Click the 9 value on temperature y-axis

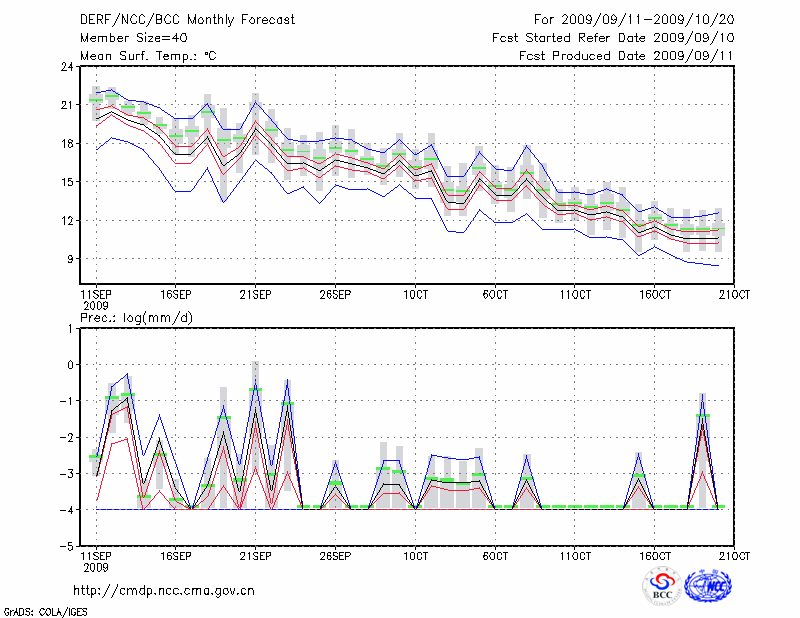(69, 258)
